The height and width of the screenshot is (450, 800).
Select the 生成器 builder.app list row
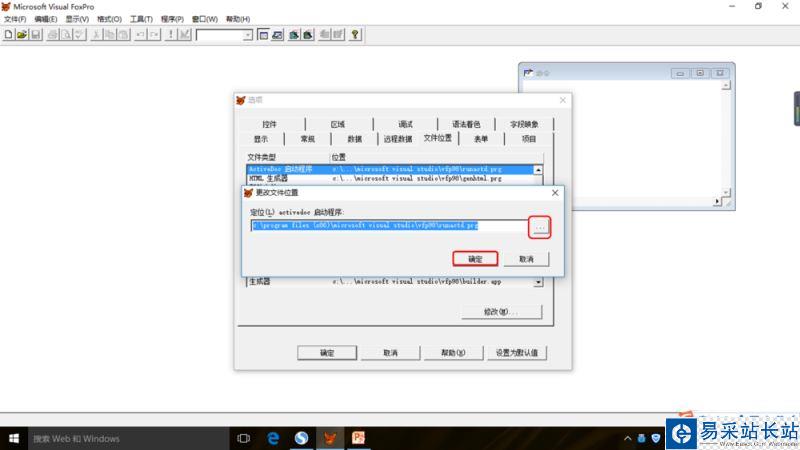click(x=390, y=282)
